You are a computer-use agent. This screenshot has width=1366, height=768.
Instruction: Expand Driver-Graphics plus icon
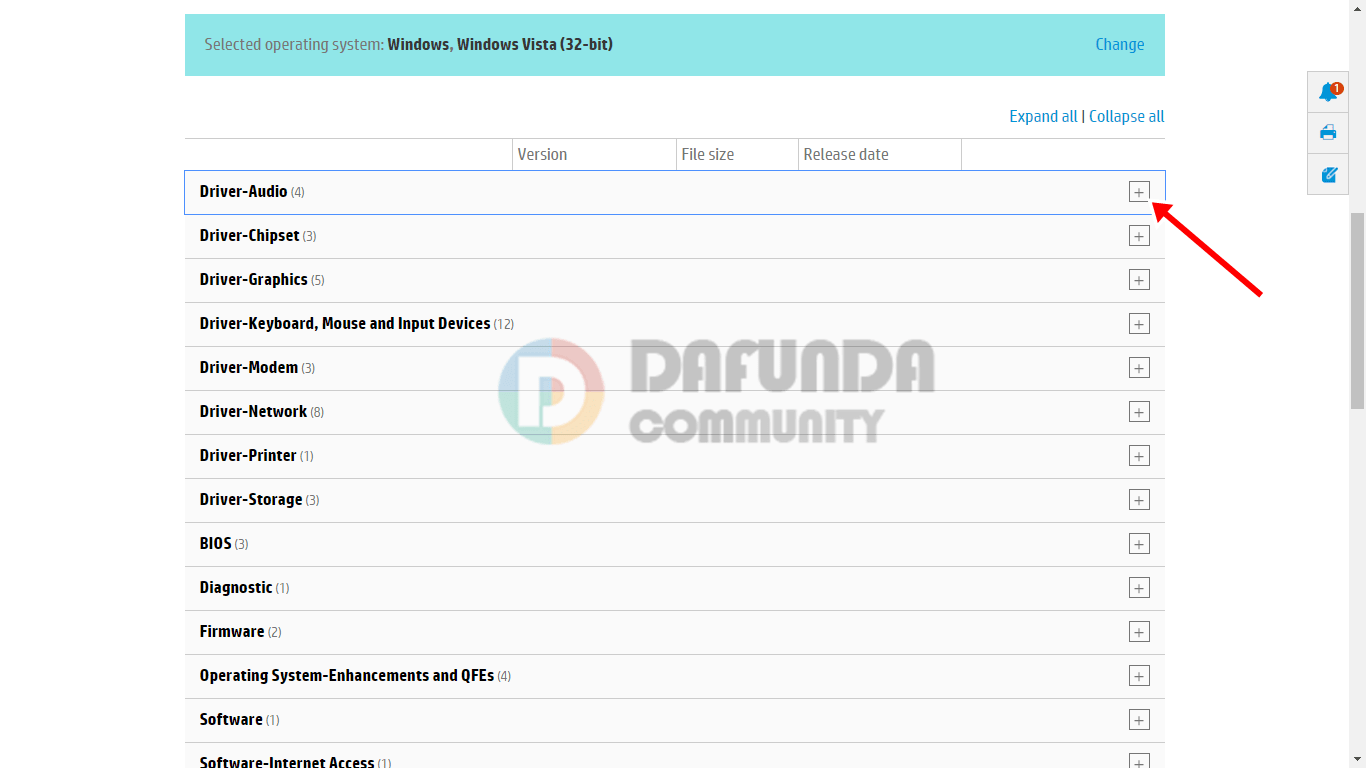click(x=1138, y=280)
